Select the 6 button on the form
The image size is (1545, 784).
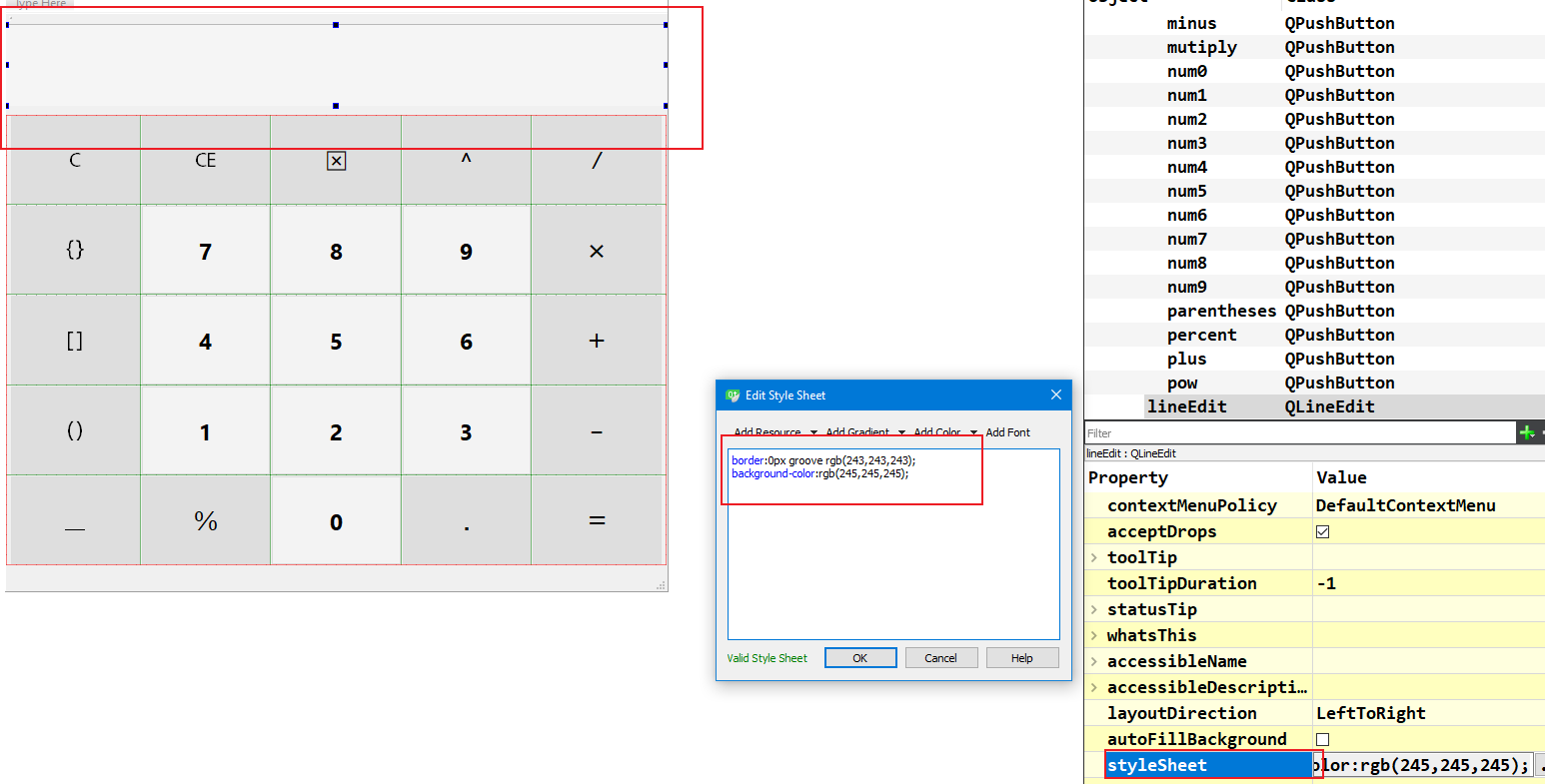pyautogui.click(x=466, y=342)
